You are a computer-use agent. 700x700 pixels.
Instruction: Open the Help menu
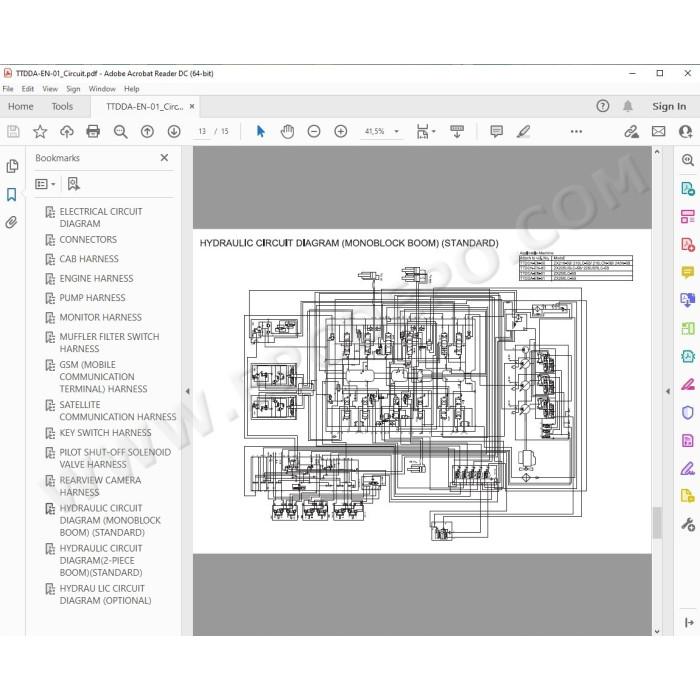click(132, 89)
